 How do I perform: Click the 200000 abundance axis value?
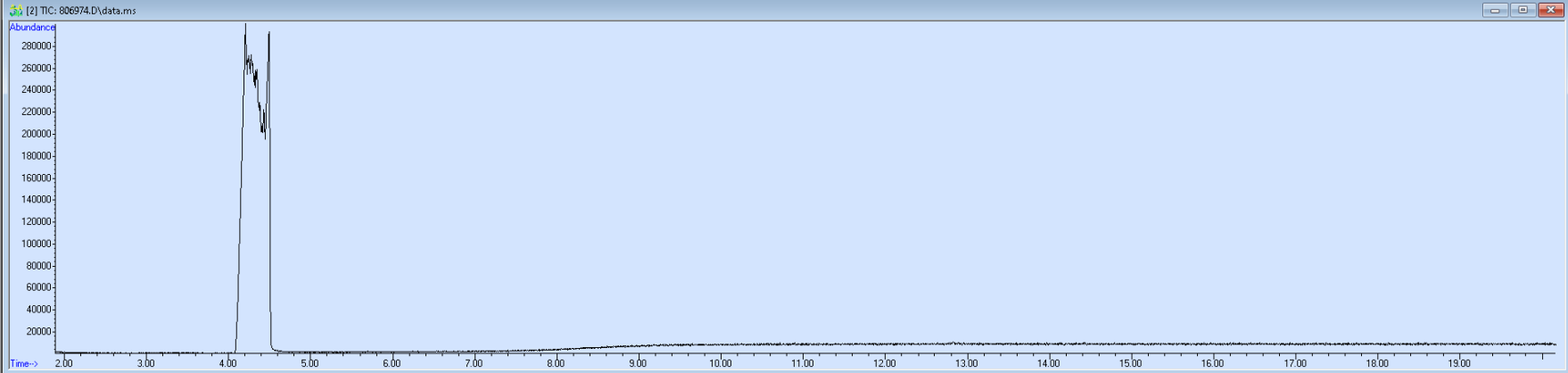[x=37, y=134]
